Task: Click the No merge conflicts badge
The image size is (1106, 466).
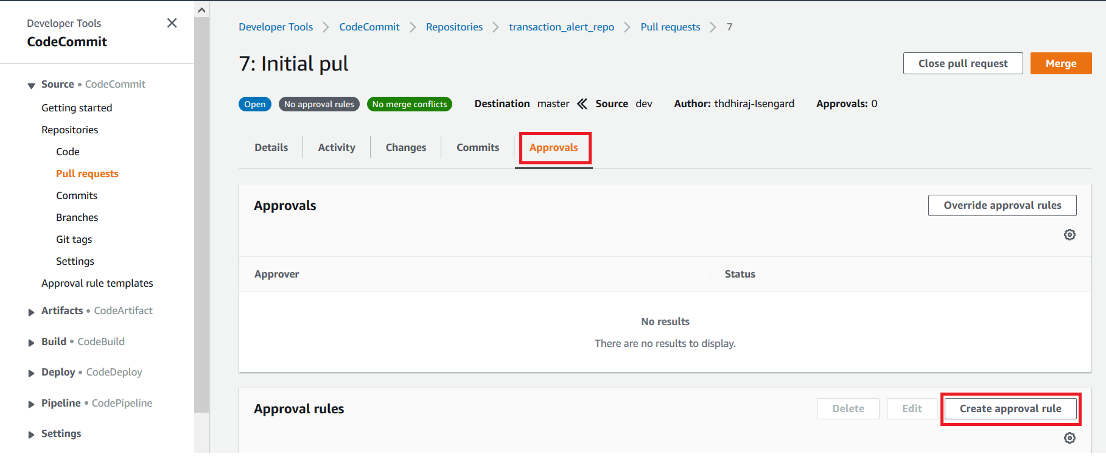Action: click(x=409, y=104)
